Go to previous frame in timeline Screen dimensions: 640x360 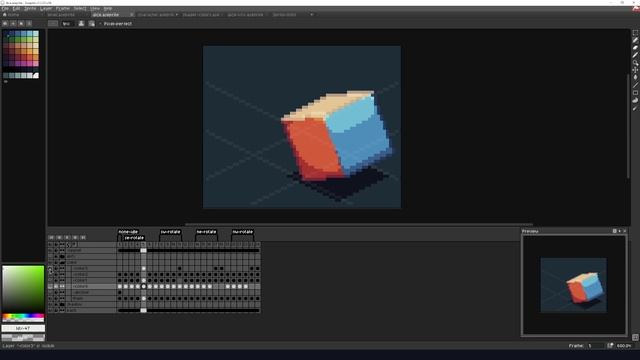click(59, 237)
